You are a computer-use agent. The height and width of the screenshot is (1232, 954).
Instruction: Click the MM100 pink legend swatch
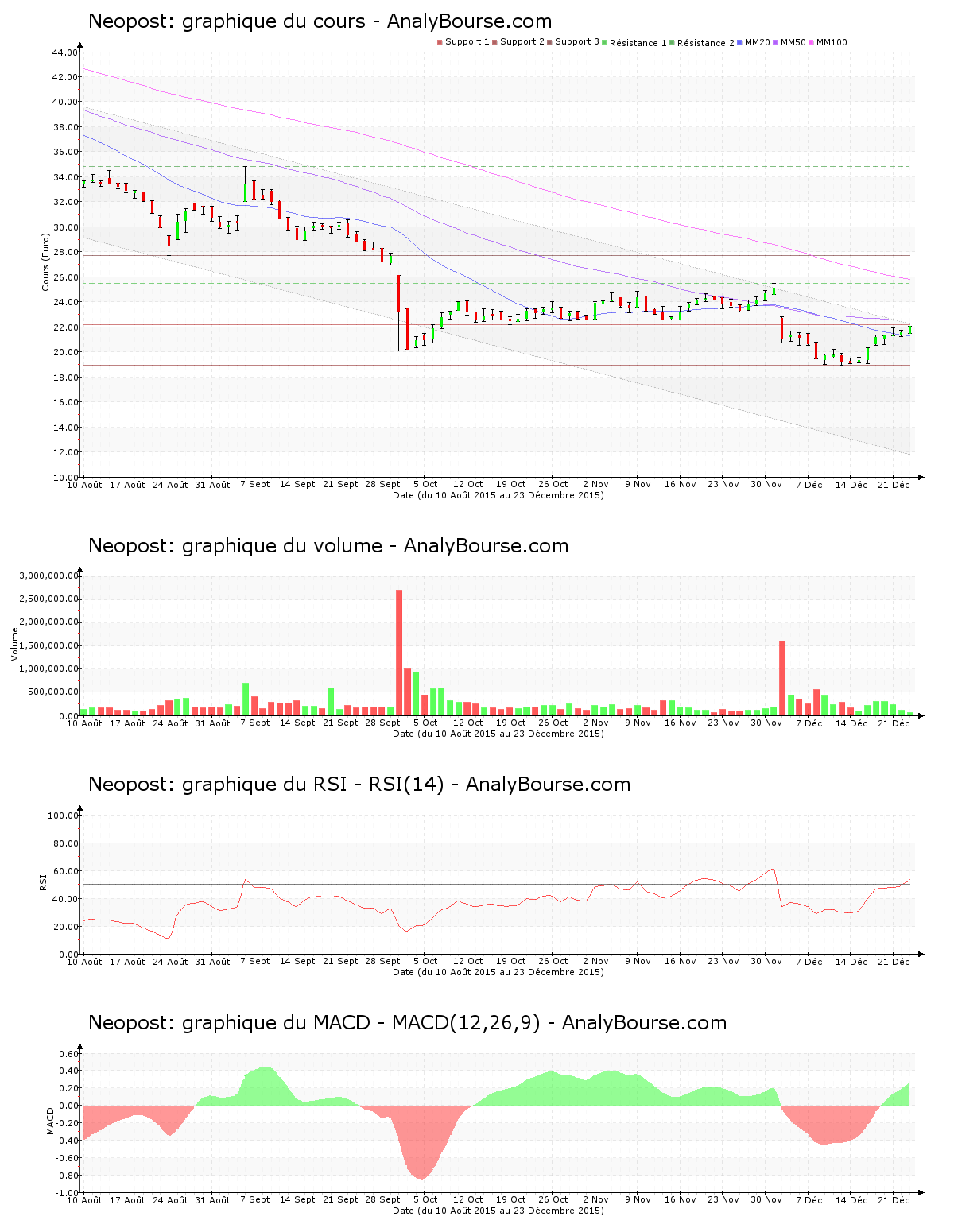point(812,42)
